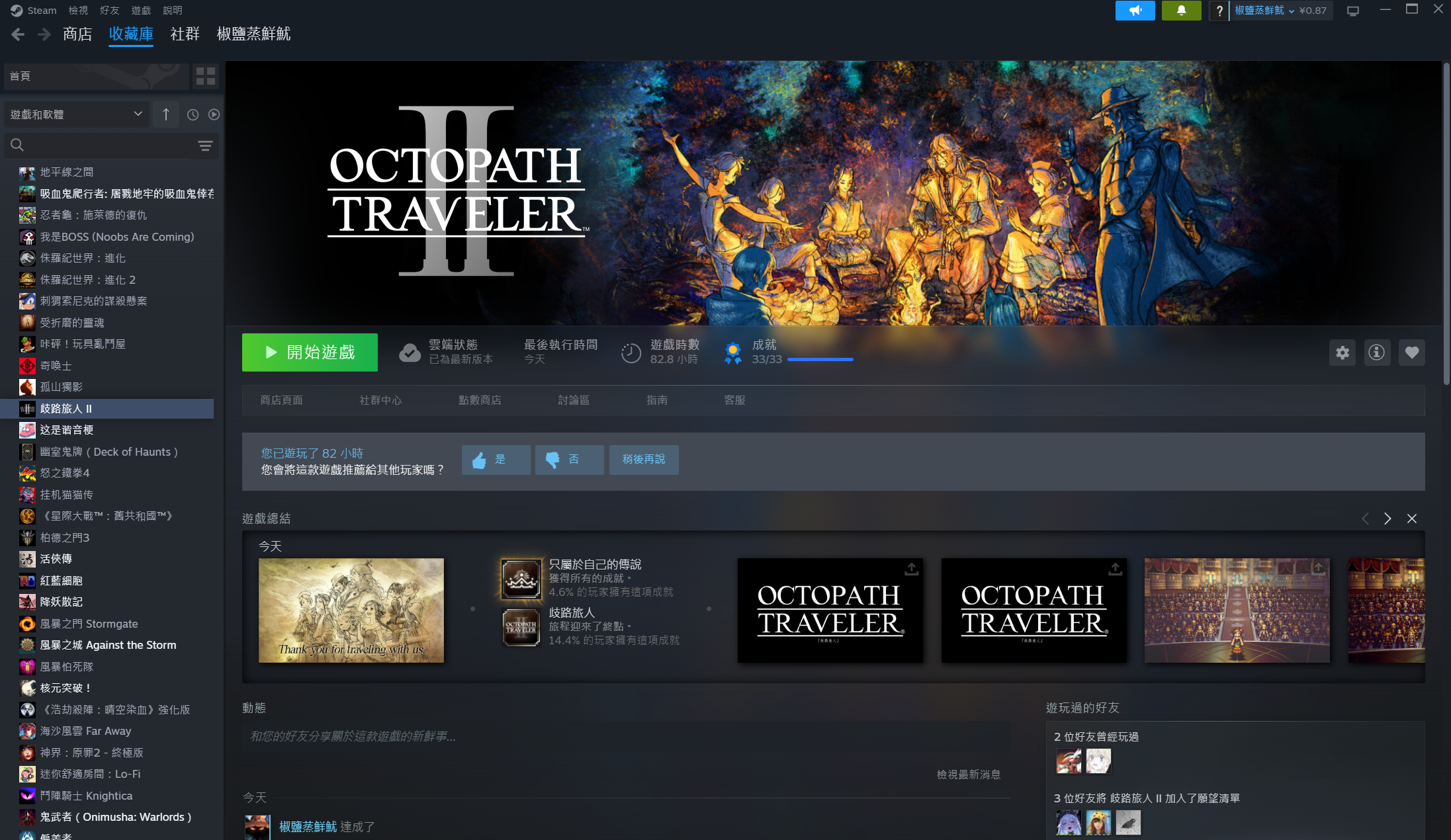Viewport: 1451px width, 840px height.
Task: Click the achievements progress bar
Action: (x=820, y=359)
